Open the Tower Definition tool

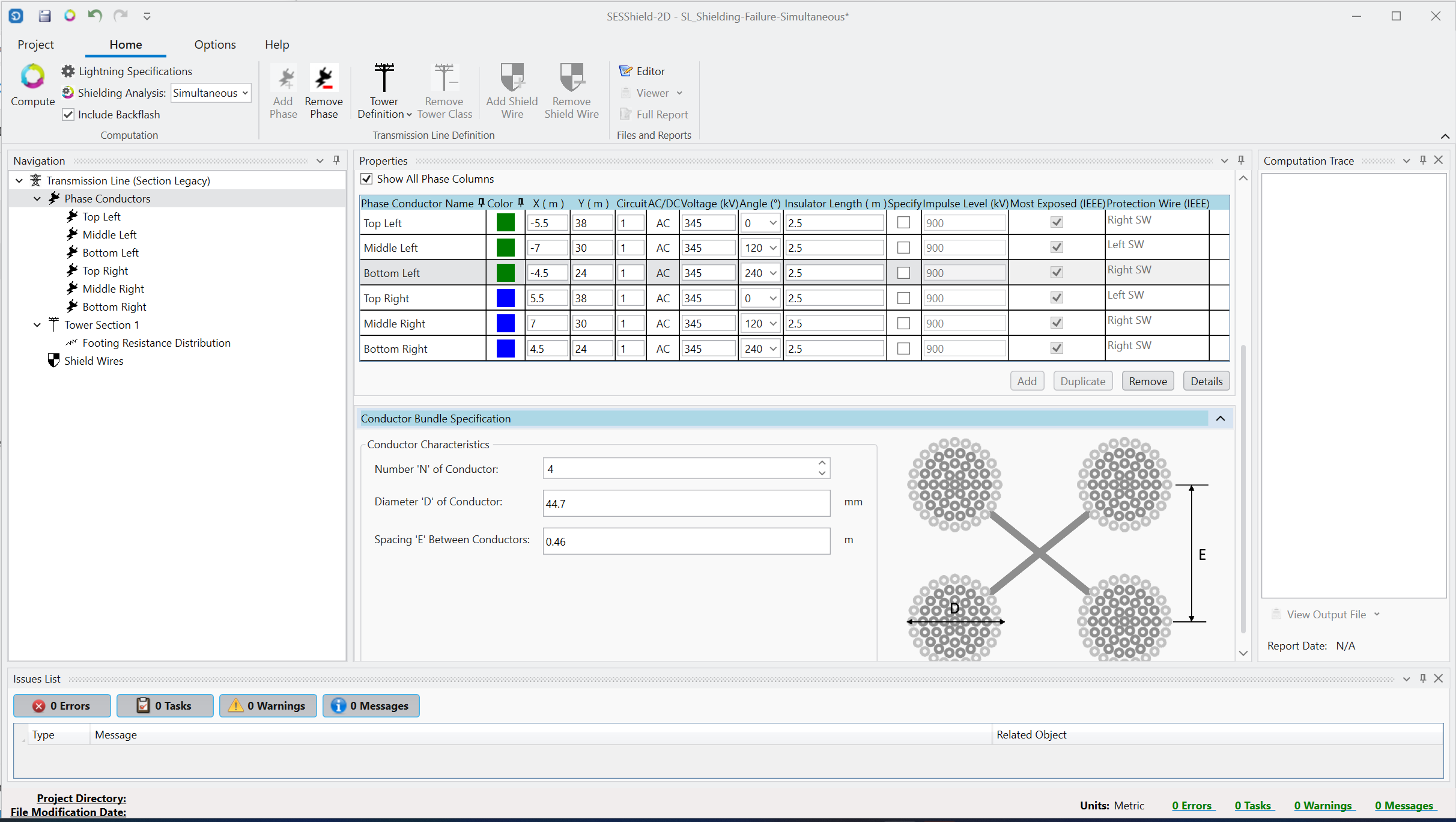[x=384, y=78]
